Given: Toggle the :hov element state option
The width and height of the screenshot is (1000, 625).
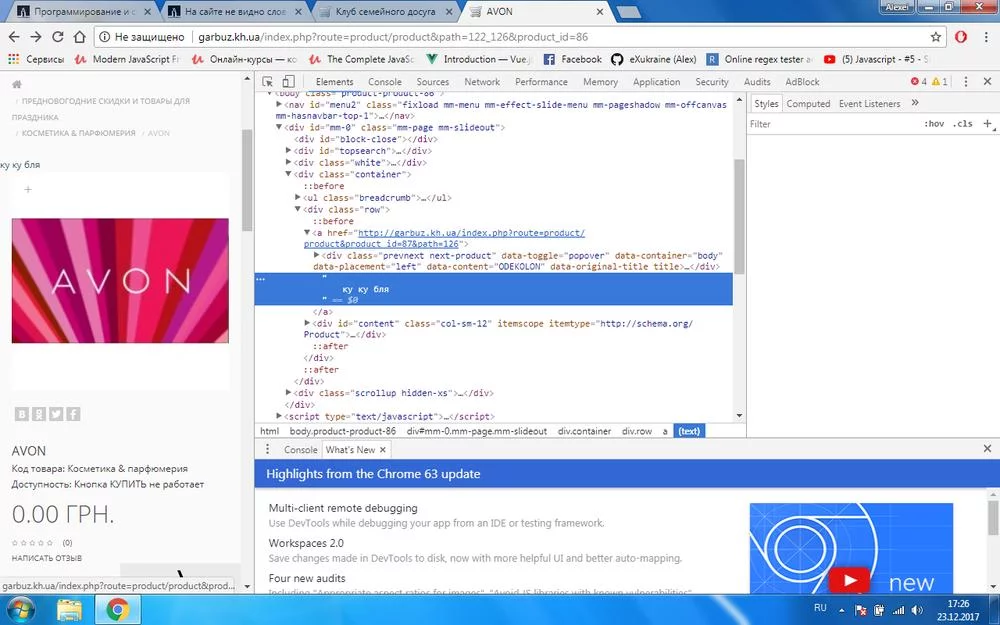Looking at the screenshot, I should pyautogui.click(x=934, y=124).
